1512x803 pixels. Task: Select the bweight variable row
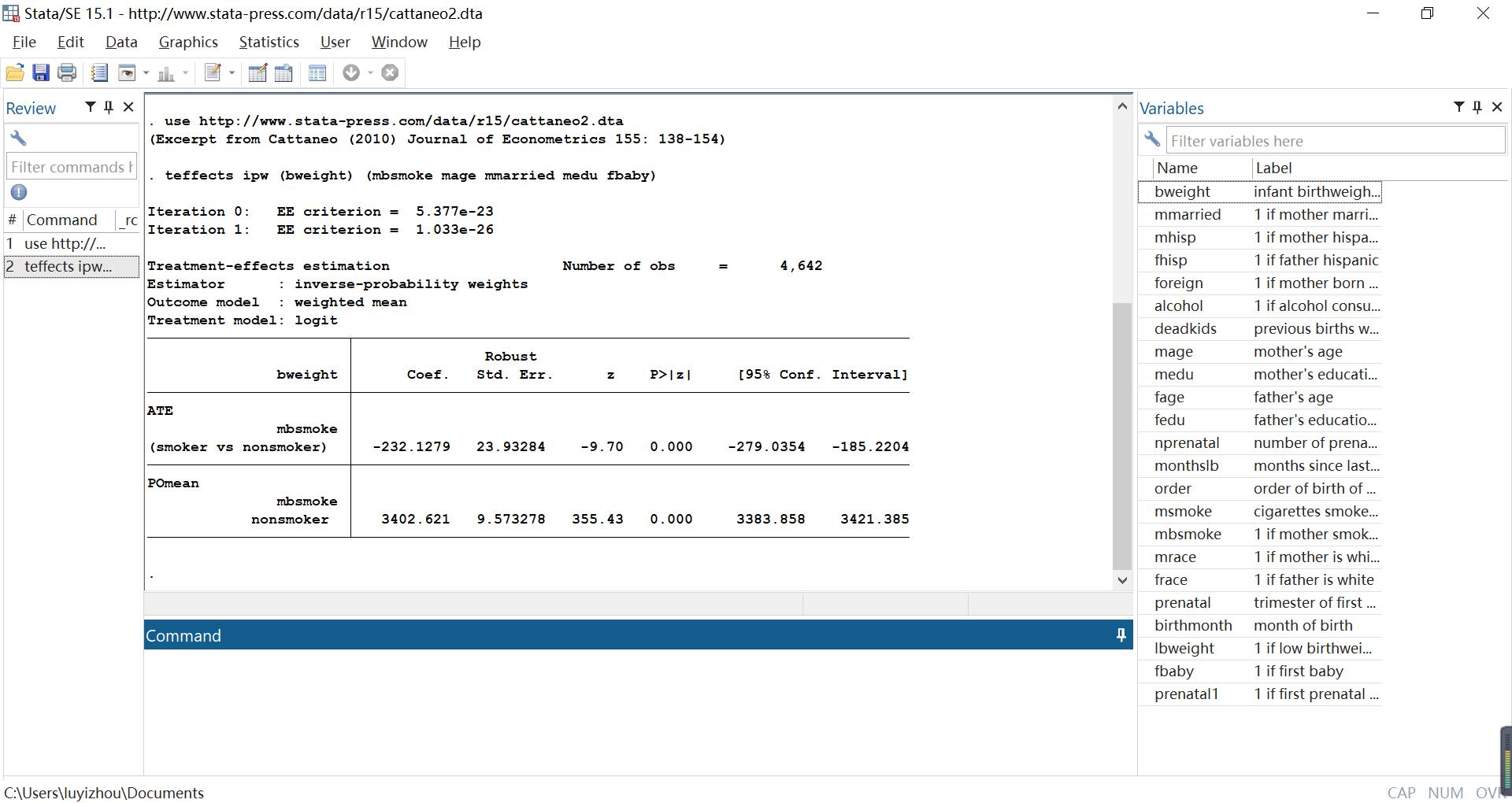(x=1260, y=192)
